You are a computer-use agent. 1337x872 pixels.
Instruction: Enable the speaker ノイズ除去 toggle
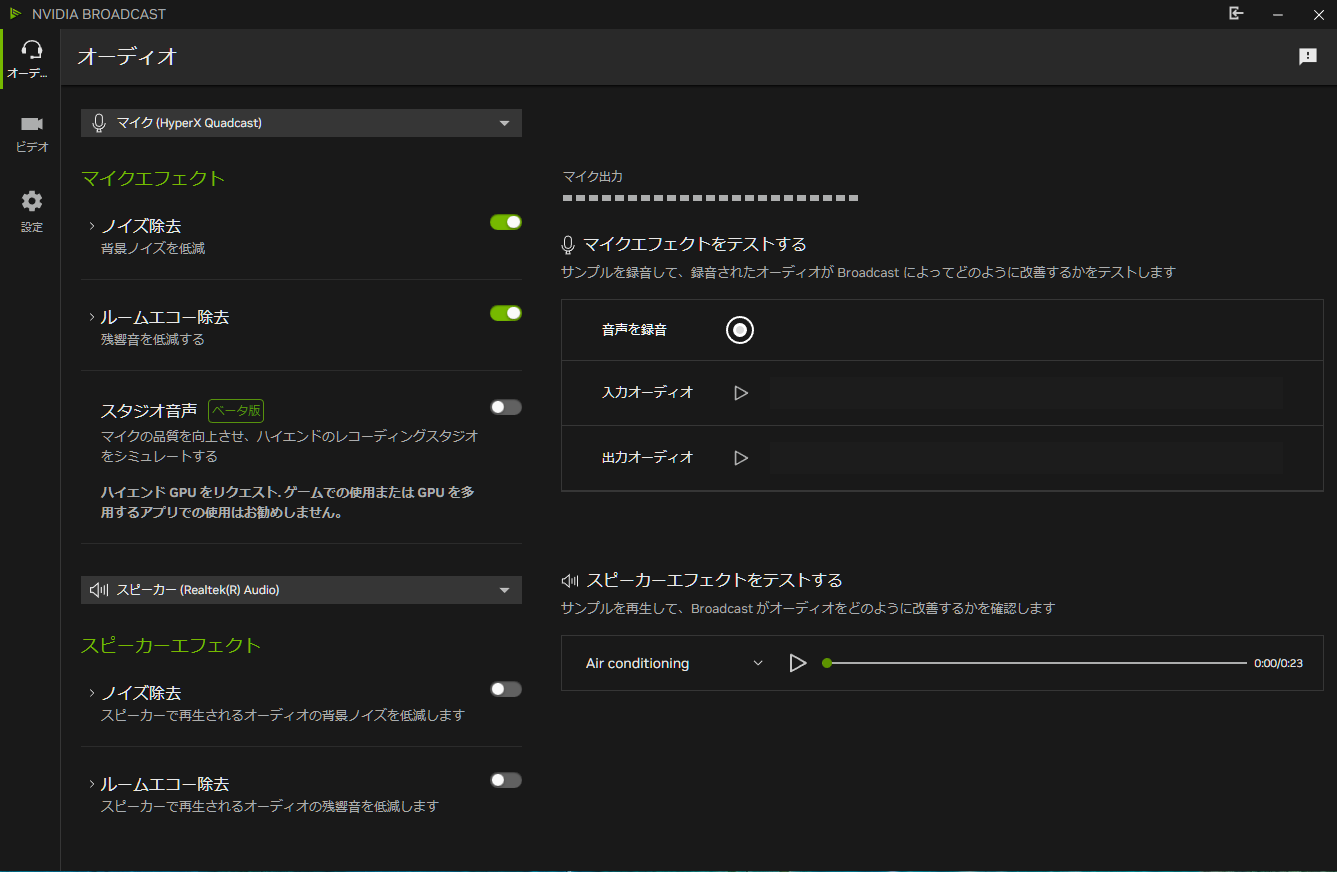click(506, 689)
